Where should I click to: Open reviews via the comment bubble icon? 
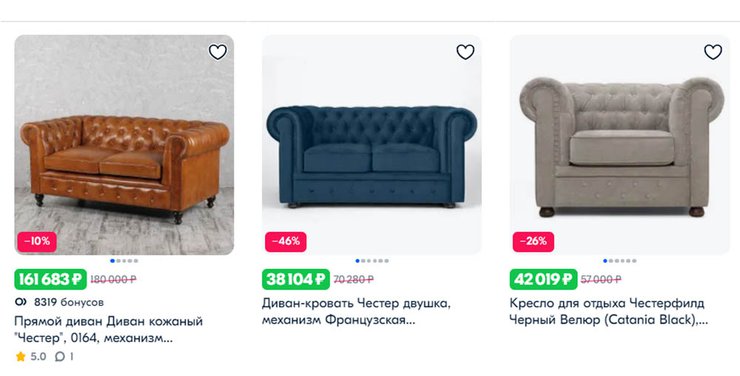tap(60, 357)
